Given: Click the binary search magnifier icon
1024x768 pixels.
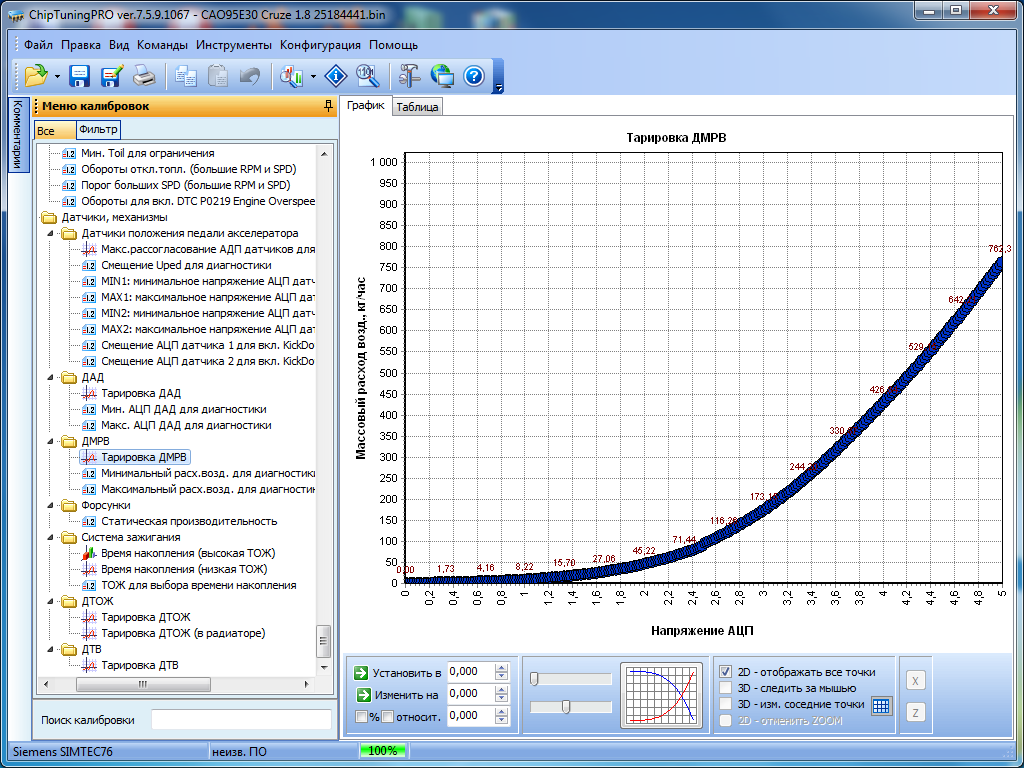Looking at the screenshot, I should [x=367, y=76].
